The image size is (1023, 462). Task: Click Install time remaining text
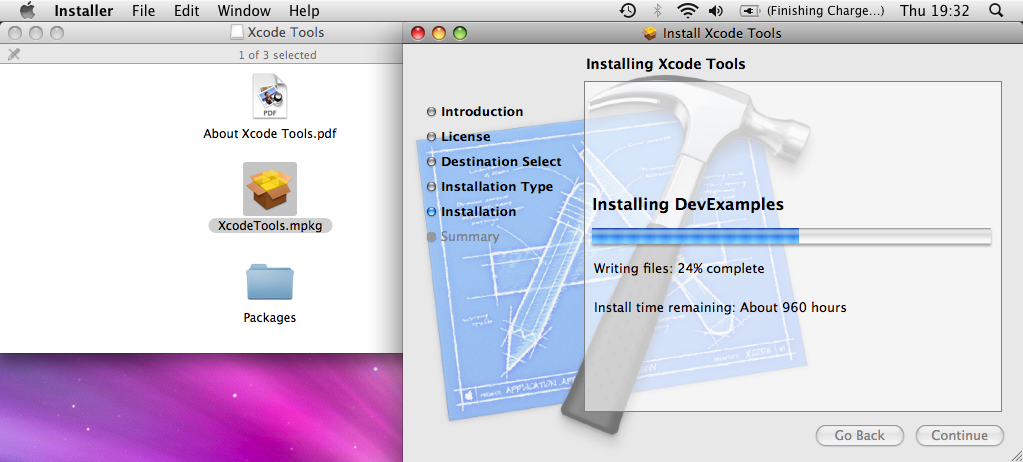(720, 307)
